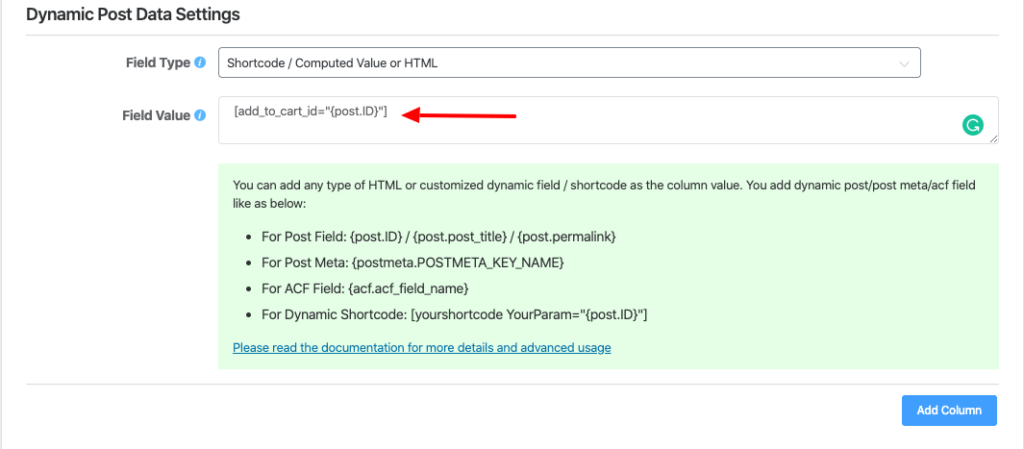The image size is (1024, 449).
Task: Click the Field Value label
Action: 155,115
